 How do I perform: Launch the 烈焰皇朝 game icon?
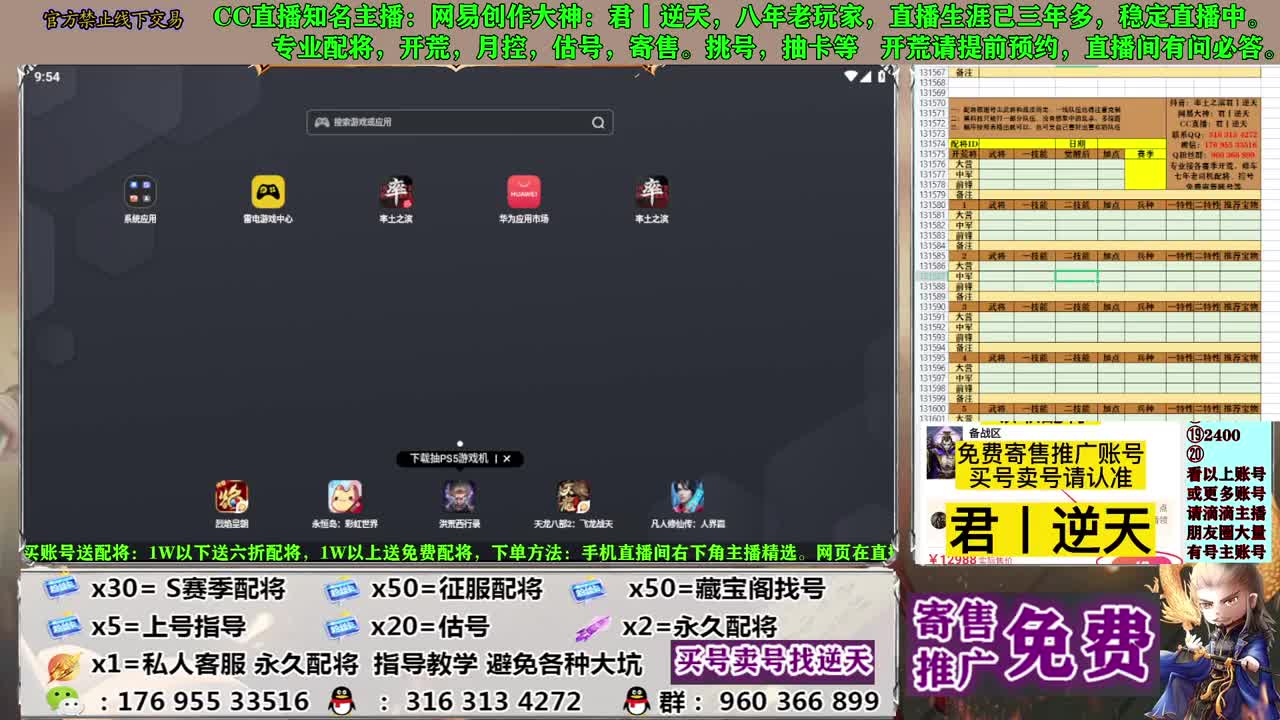231,496
